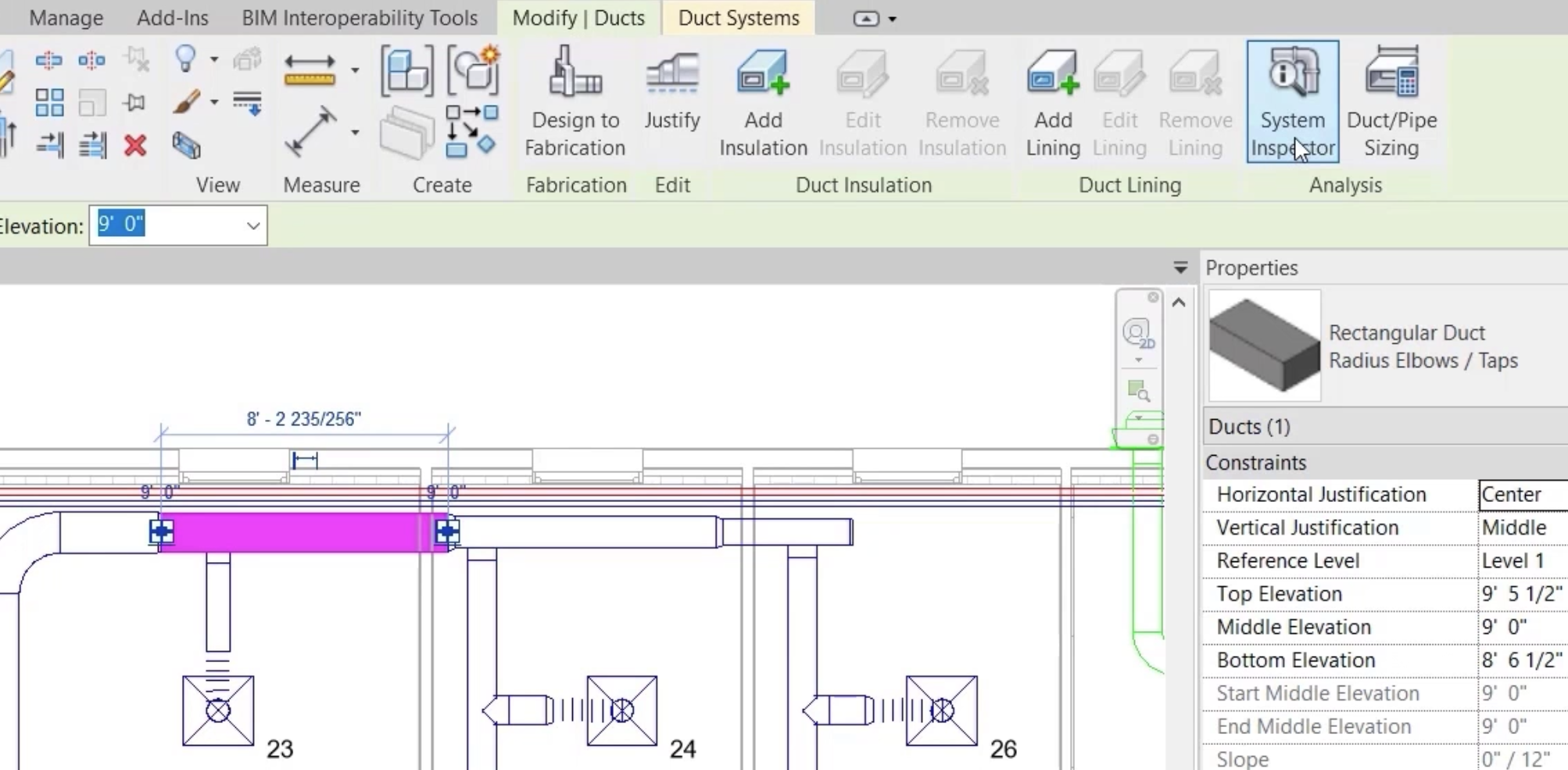The width and height of the screenshot is (1568, 770).
Task: Click the Linework tool icon
Action: [x=247, y=103]
